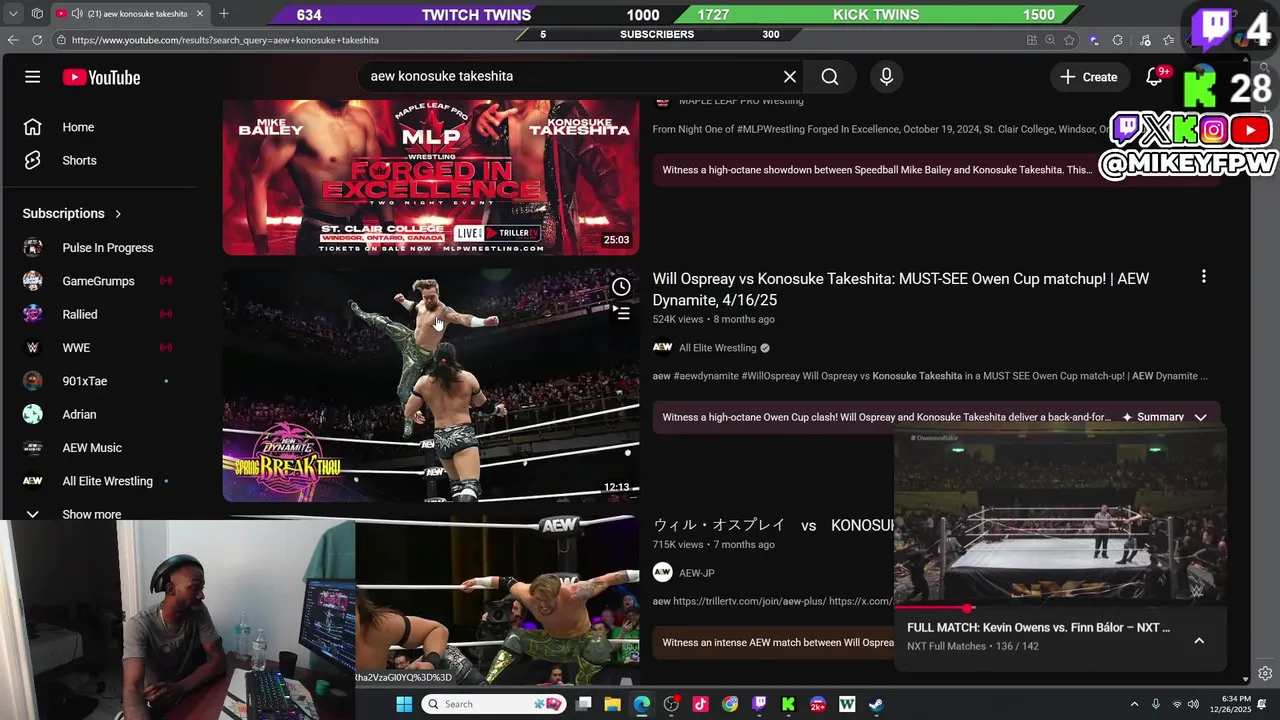Open OBS Studio from the taskbar
This screenshot has width=1280, height=720.
coord(671,704)
